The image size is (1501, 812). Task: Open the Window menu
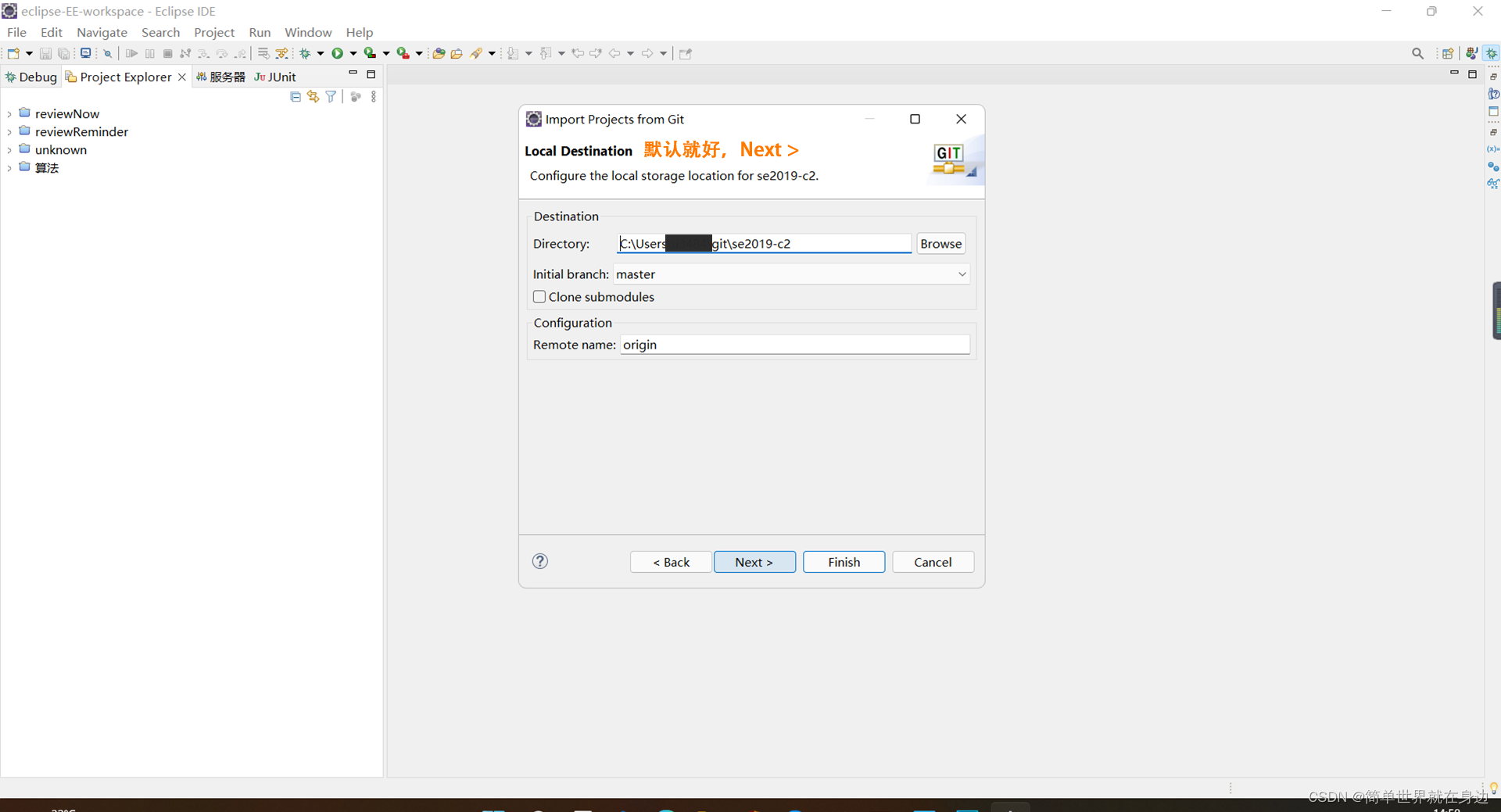tap(307, 32)
